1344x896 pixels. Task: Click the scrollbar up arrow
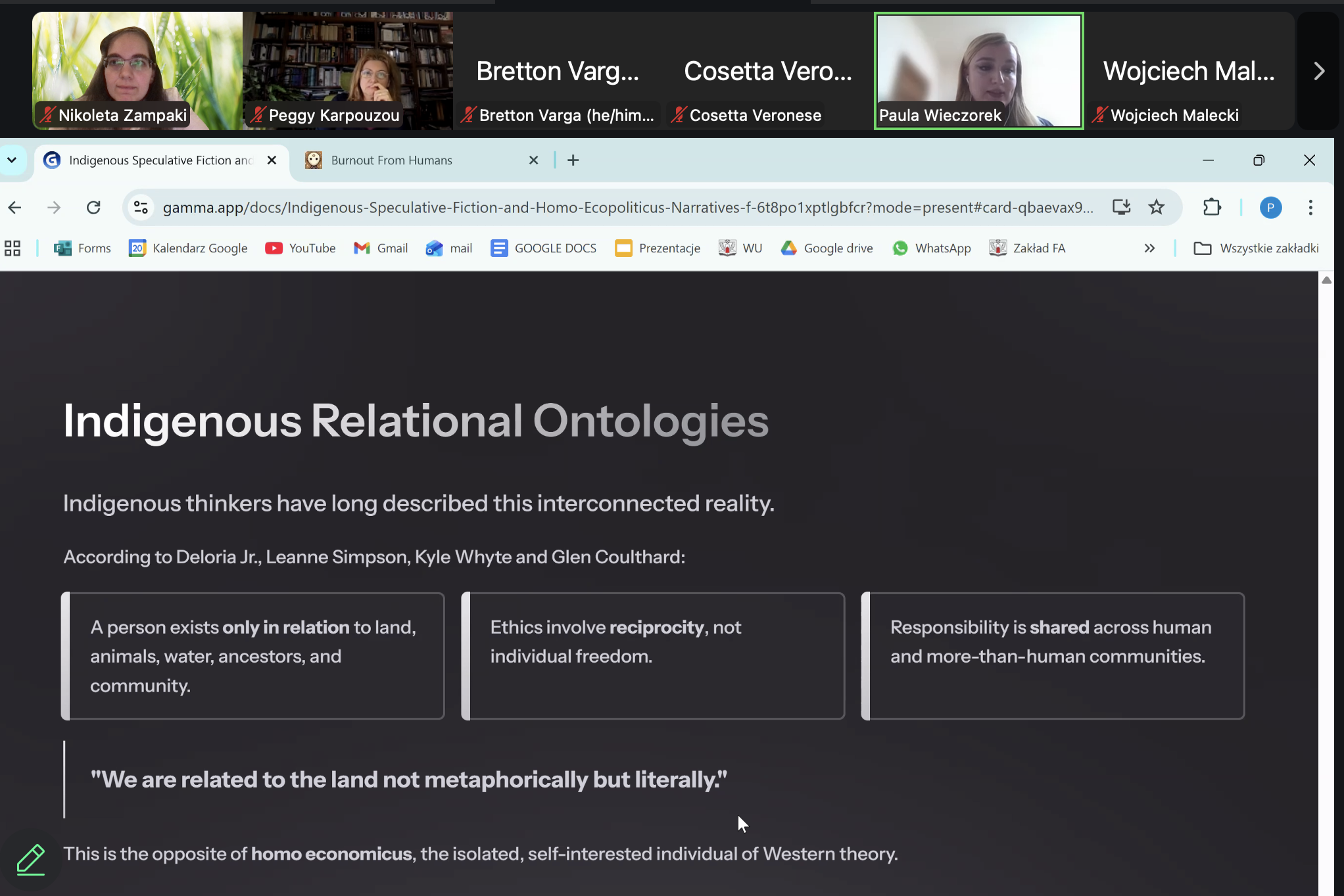1326,281
